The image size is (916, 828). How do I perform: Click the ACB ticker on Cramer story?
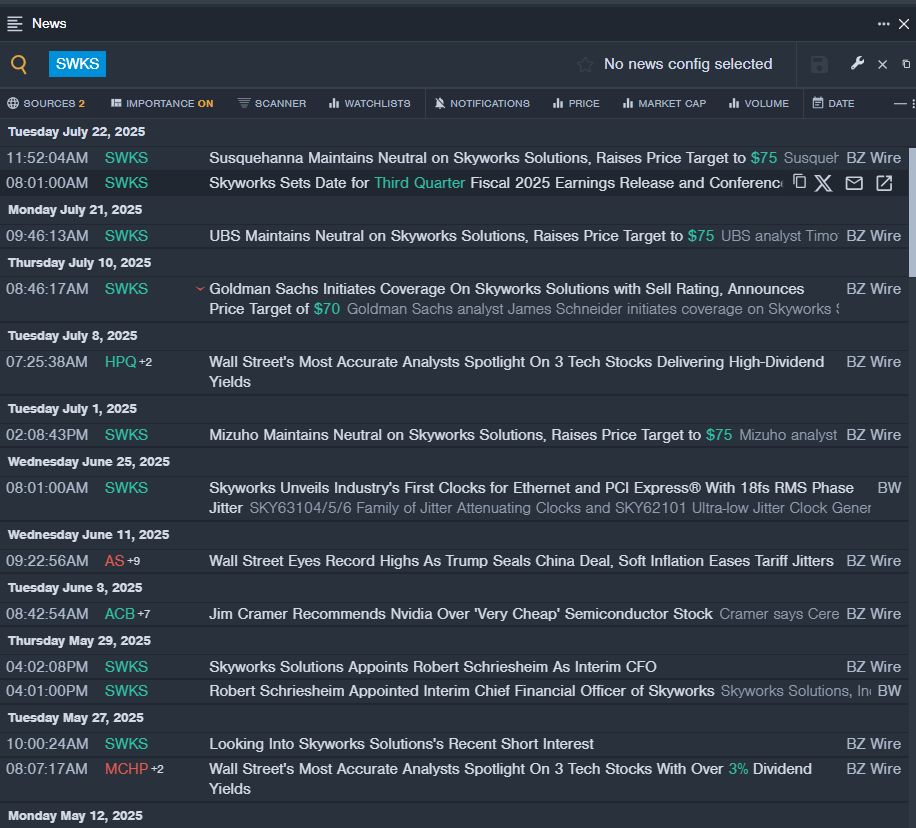point(120,614)
